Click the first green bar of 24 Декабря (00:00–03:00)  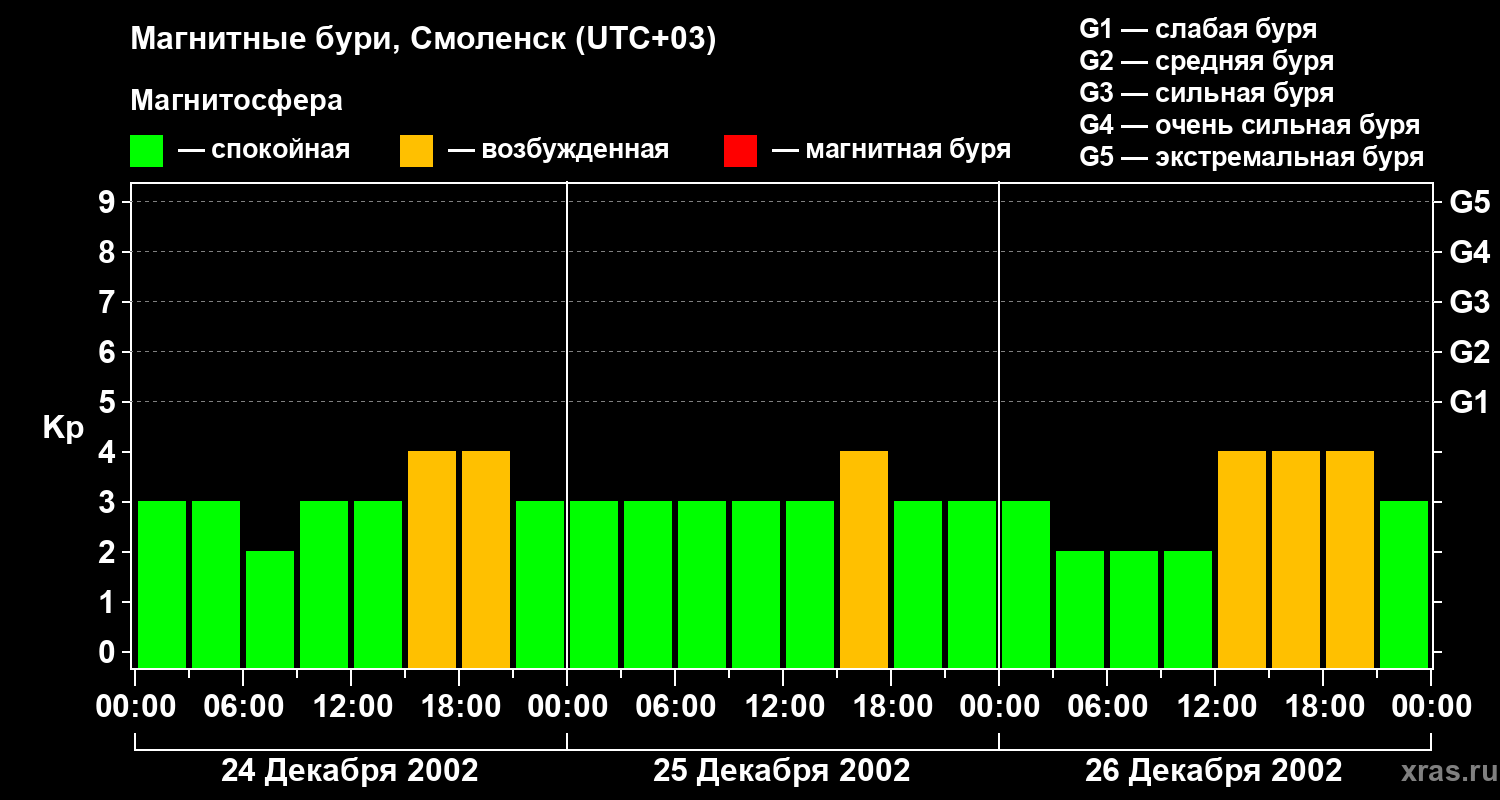pos(162,584)
